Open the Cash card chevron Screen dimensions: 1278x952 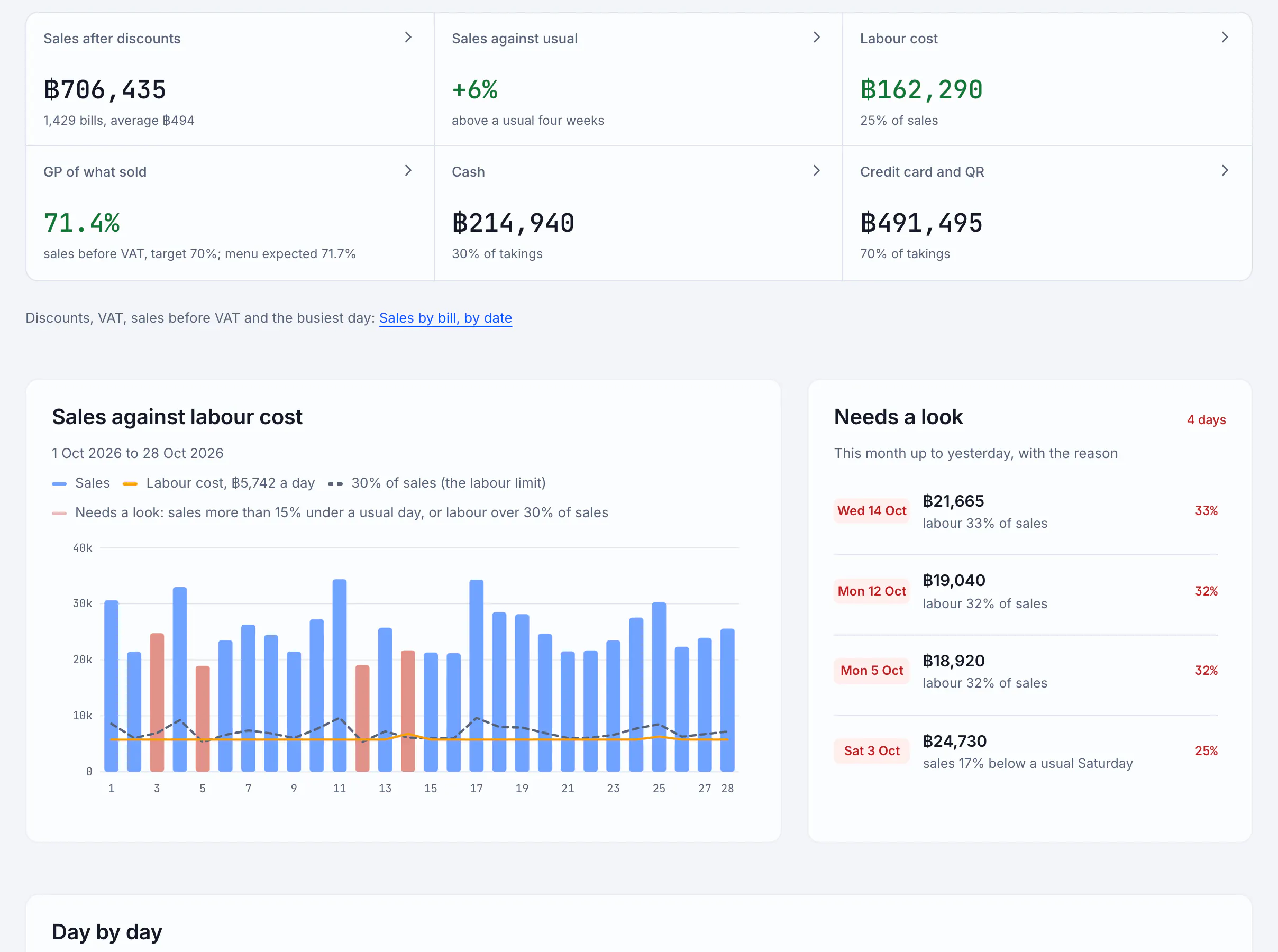tap(816, 171)
